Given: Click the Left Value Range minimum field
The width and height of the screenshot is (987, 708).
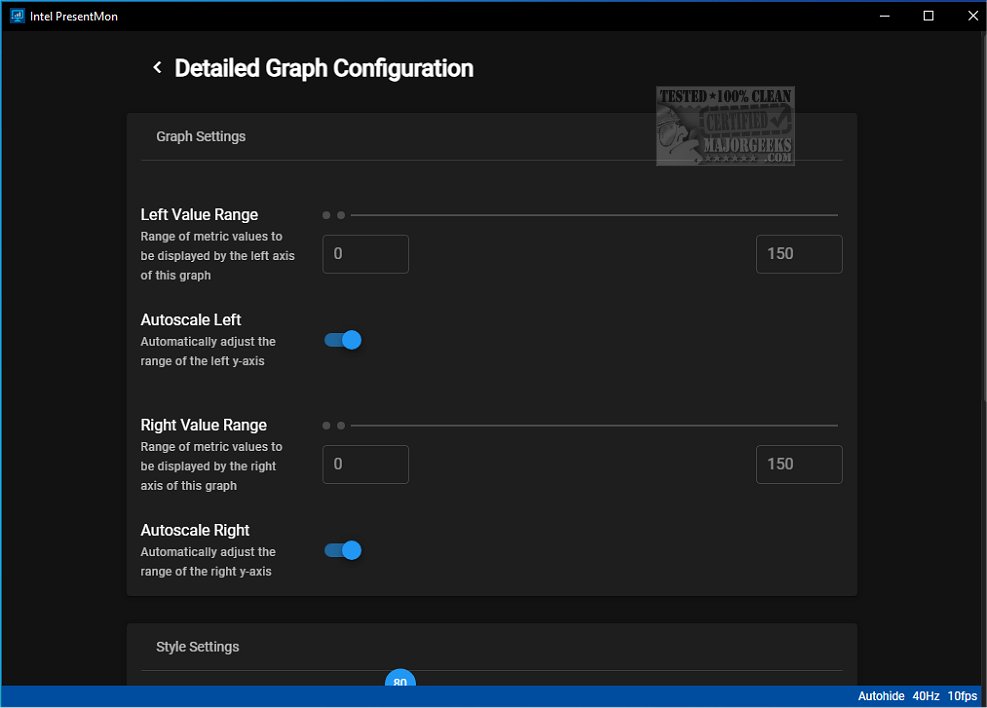Looking at the screenshot, I should coord(365,254).
